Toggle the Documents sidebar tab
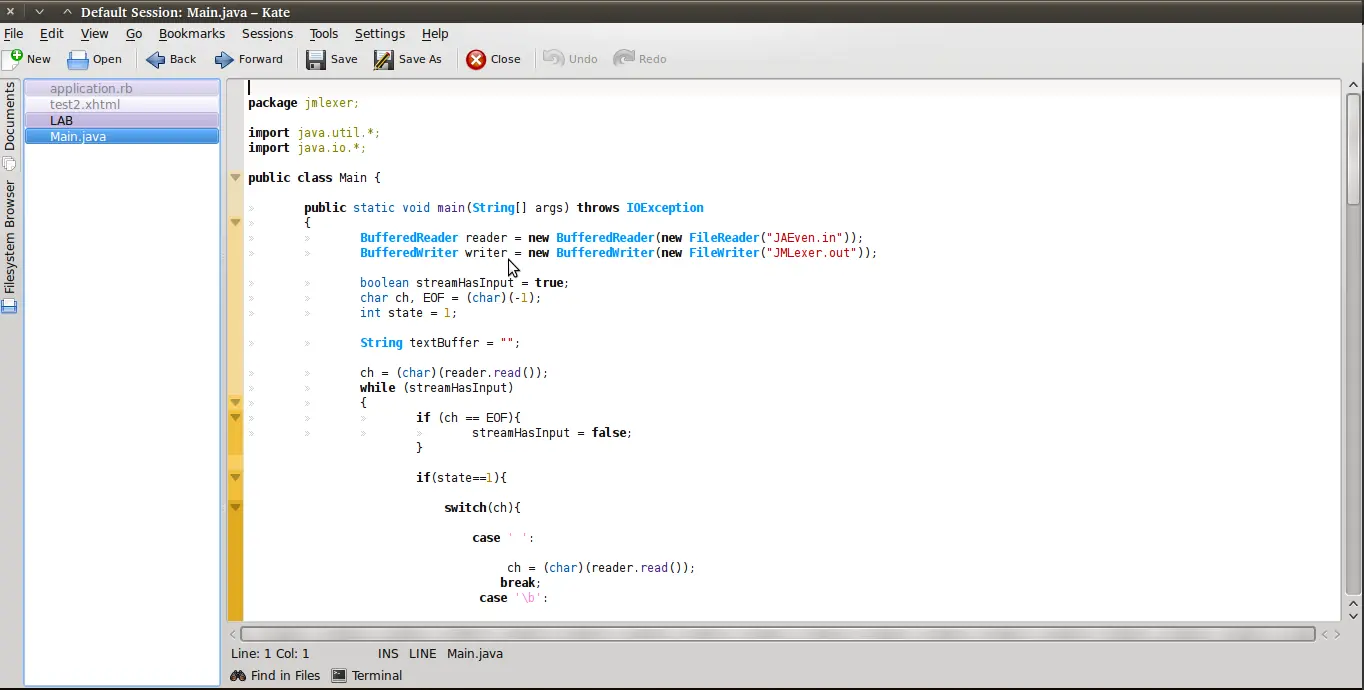1364x690 pixels. point(10,125)
